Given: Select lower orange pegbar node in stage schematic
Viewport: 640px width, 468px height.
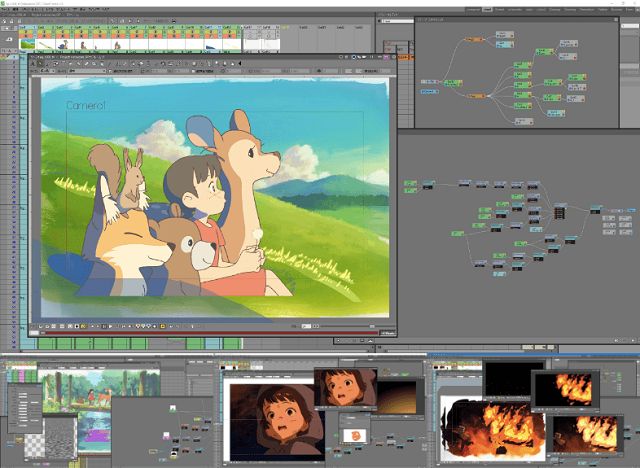Looking at the screenshot, I should (x=476, y=96).
